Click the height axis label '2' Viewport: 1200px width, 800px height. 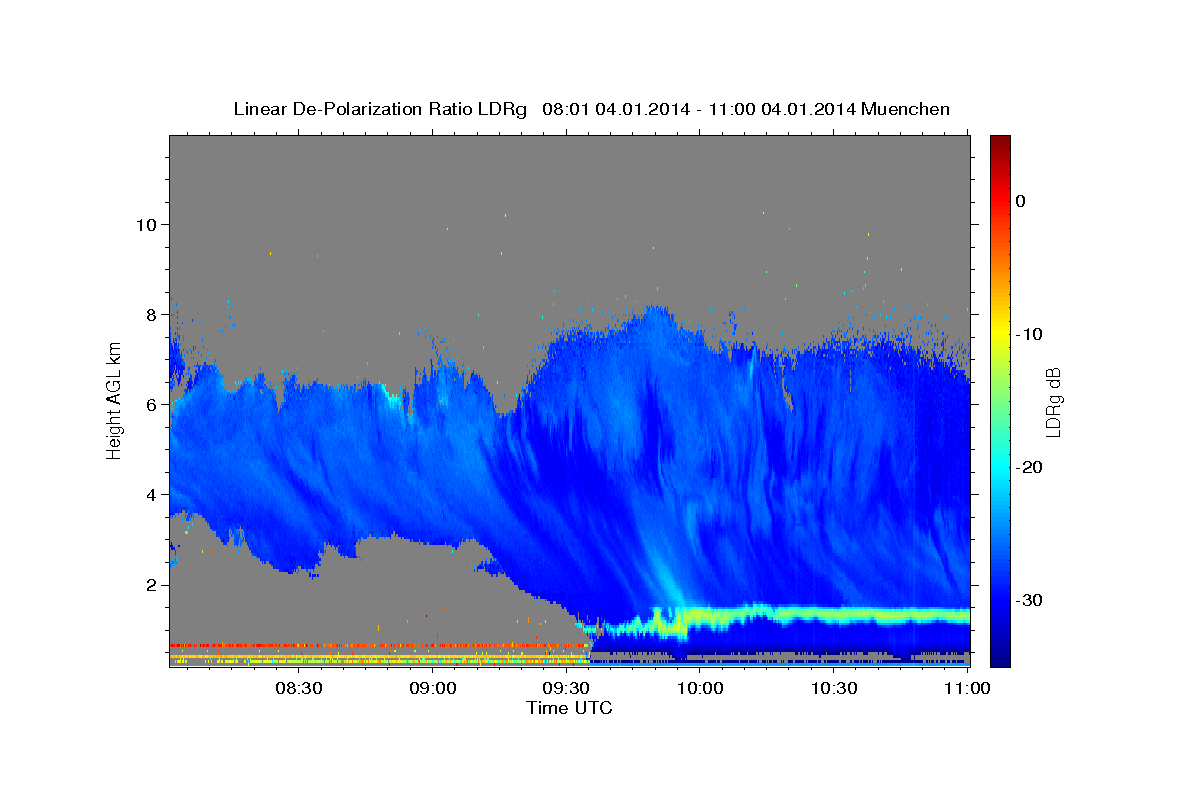pyautogui.click(x=154, y=584)
